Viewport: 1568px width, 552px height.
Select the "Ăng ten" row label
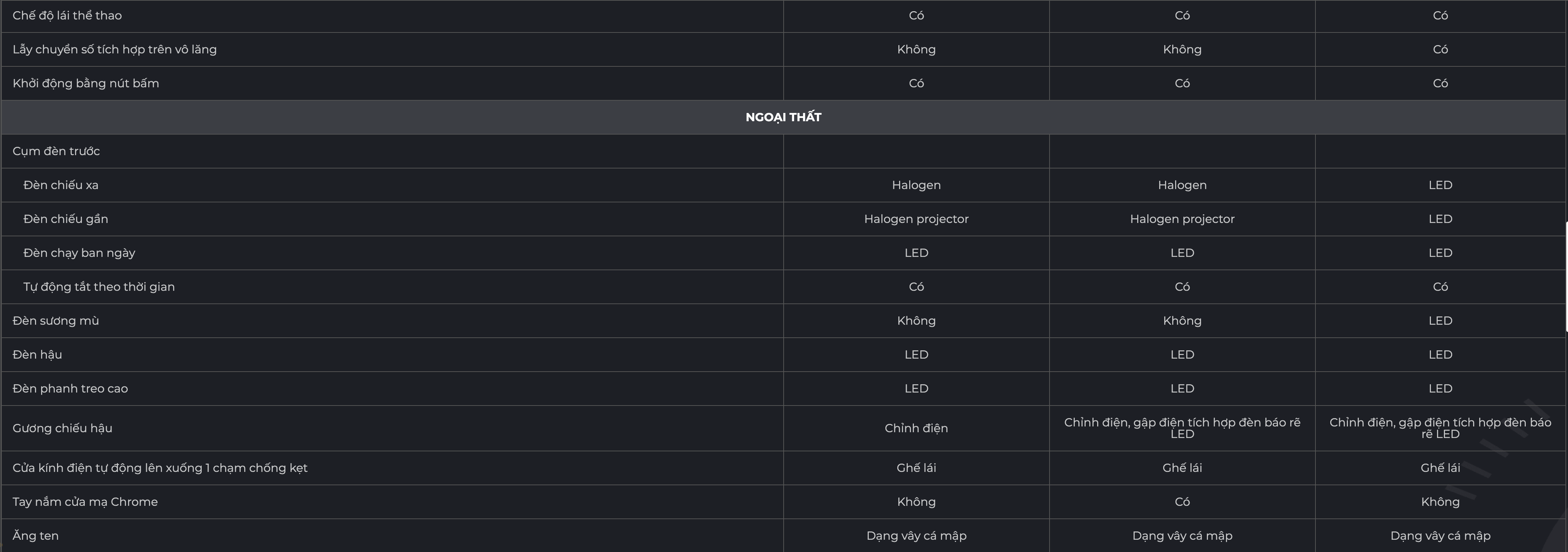click(35, 536)
